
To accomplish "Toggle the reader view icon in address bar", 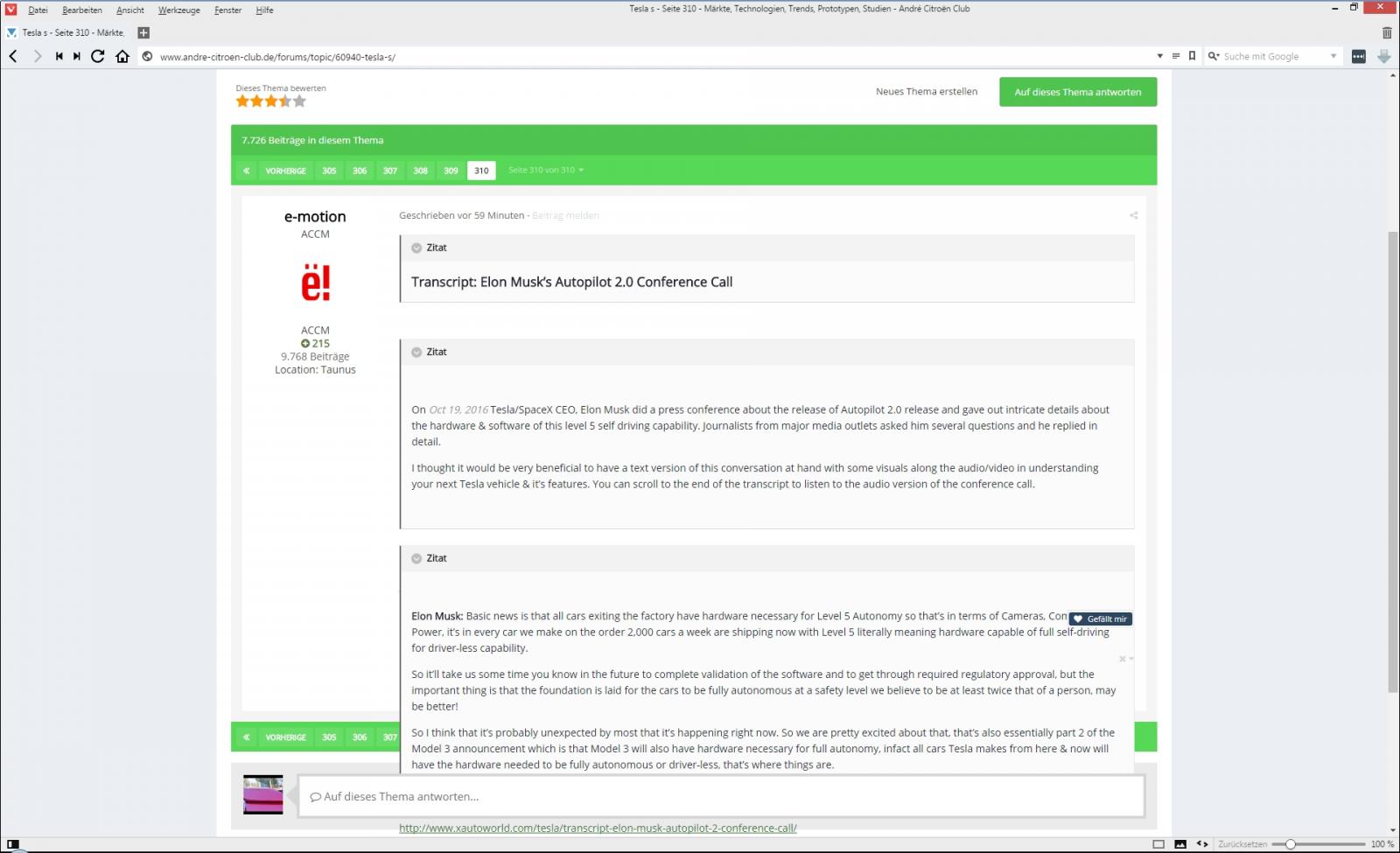I will coord(1176,56).
